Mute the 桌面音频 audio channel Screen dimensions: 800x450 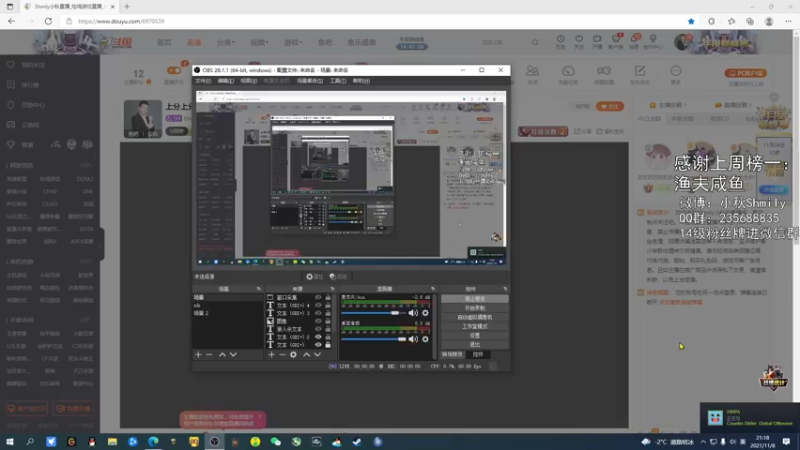coord(413,339)
